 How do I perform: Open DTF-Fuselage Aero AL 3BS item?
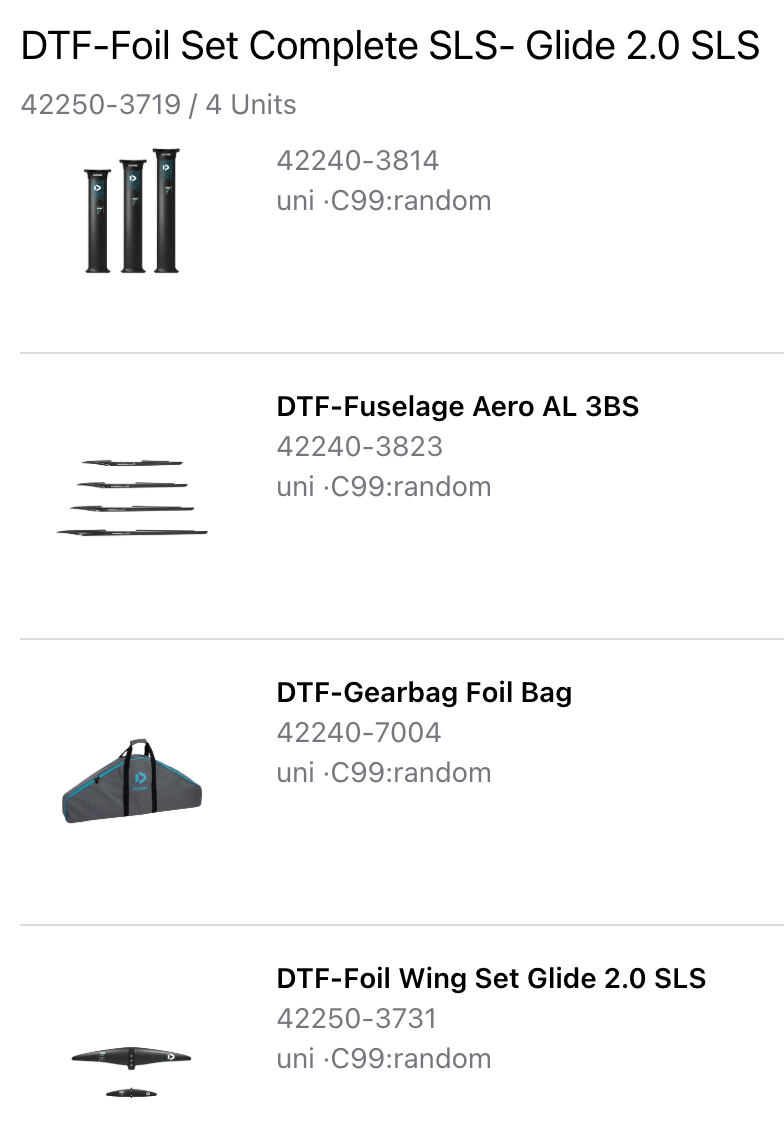pos(457,406)
